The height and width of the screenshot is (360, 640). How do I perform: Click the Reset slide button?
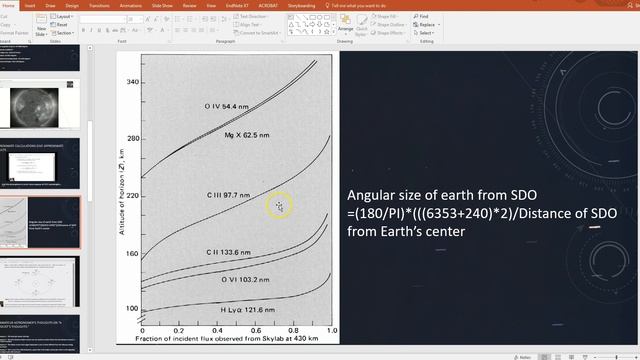[x=59, y=24]
